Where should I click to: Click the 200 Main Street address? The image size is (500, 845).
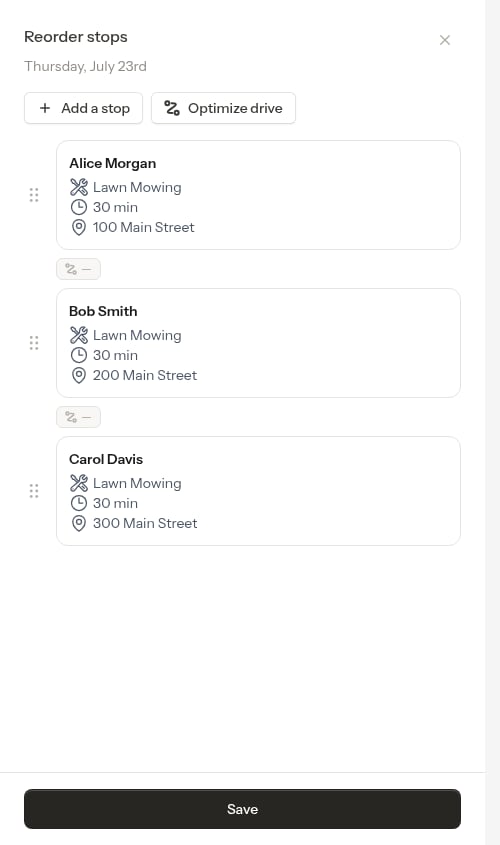coord(145,375)
